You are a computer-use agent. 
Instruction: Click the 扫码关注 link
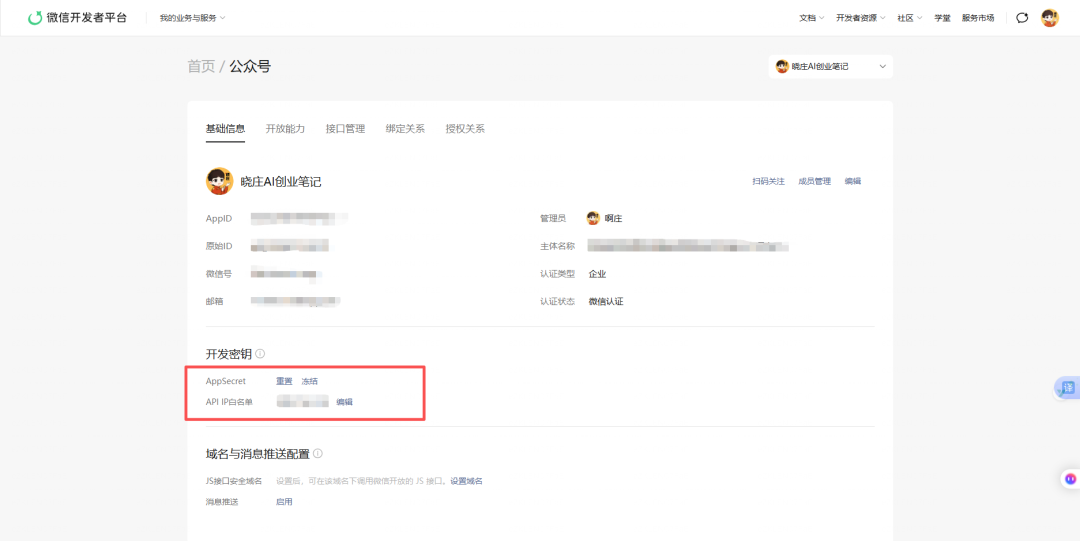point(769,181)
